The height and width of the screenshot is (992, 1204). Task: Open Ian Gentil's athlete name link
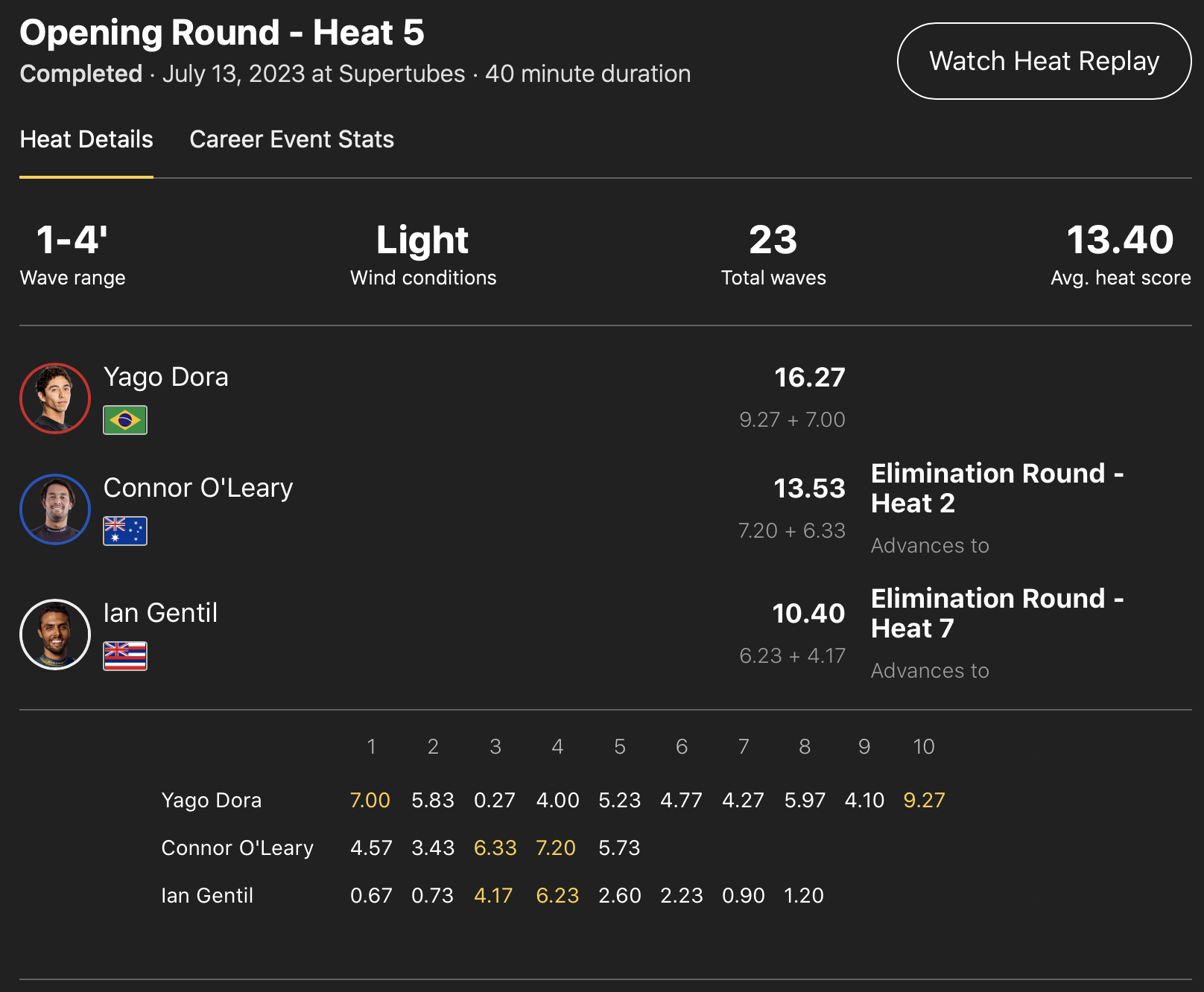(160, 613)
